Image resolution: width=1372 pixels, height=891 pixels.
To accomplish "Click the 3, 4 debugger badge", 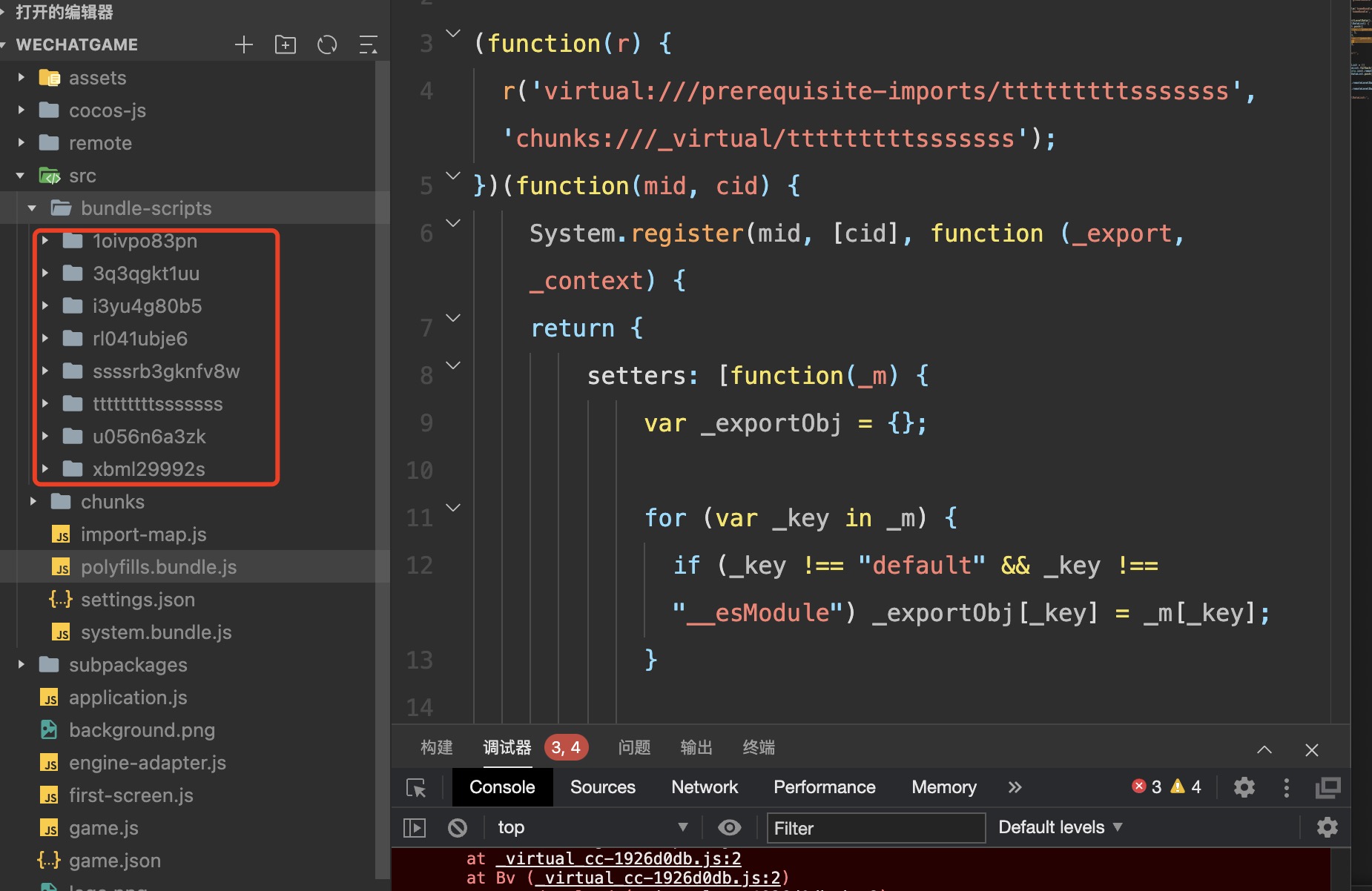I will click(566, 747).
